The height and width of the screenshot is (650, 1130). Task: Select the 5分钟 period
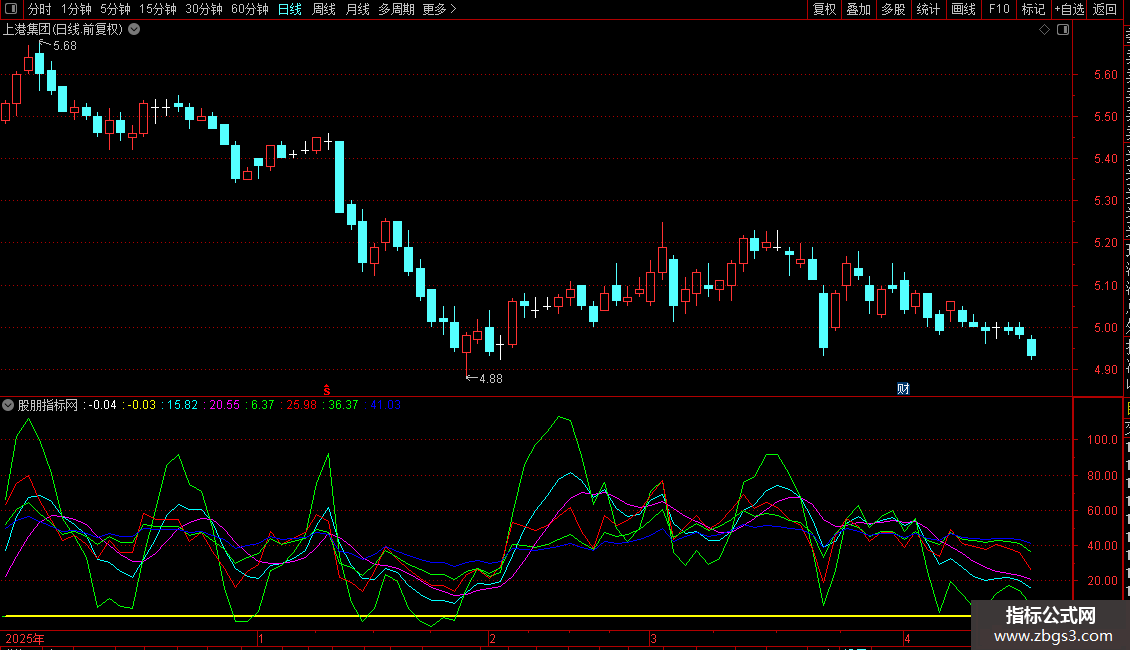click(x=115, y=9)
